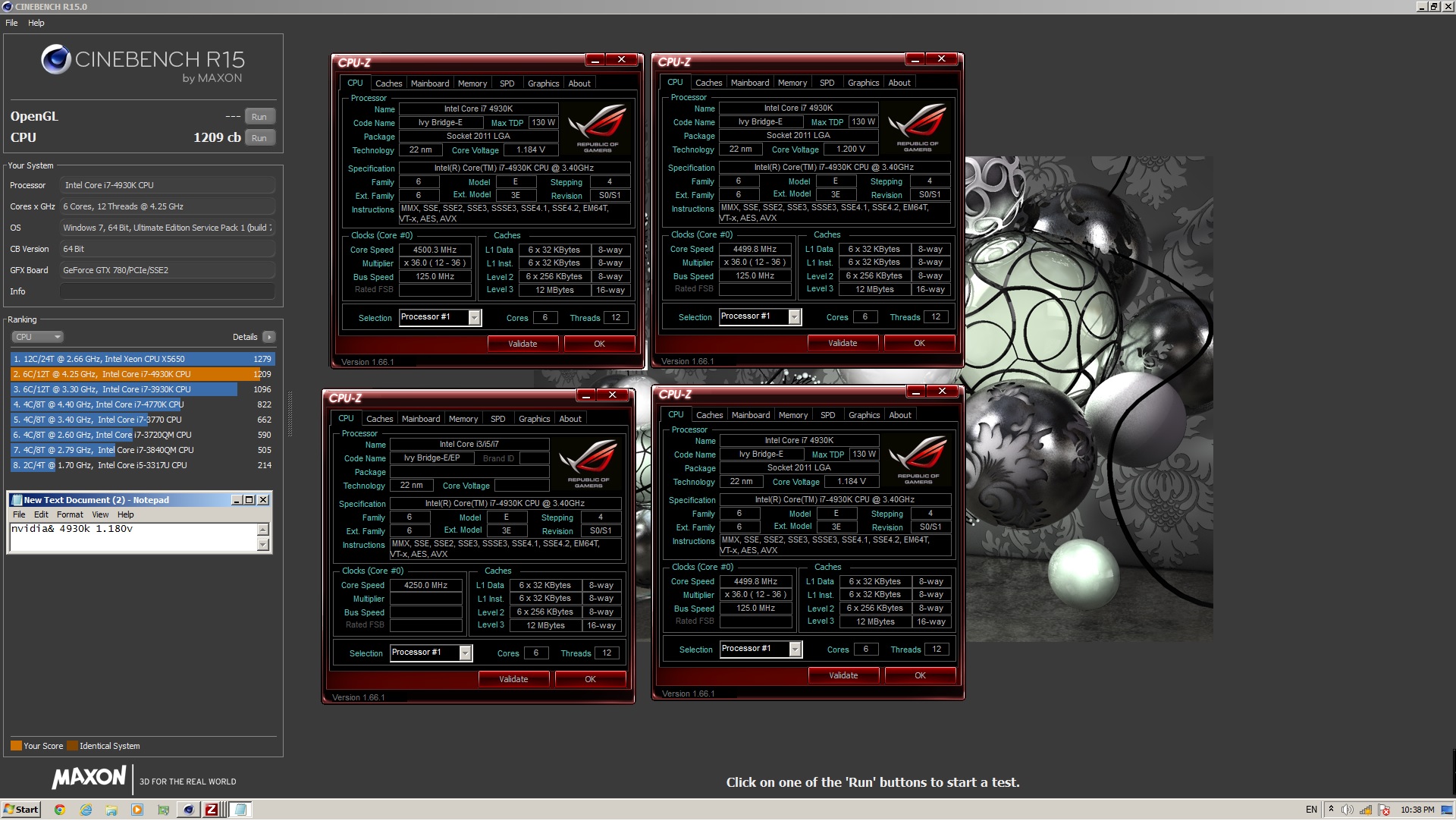Open the CPU ranking type dropdown
The height and width of the screenshot is (821, 1456).
point(37,337)
